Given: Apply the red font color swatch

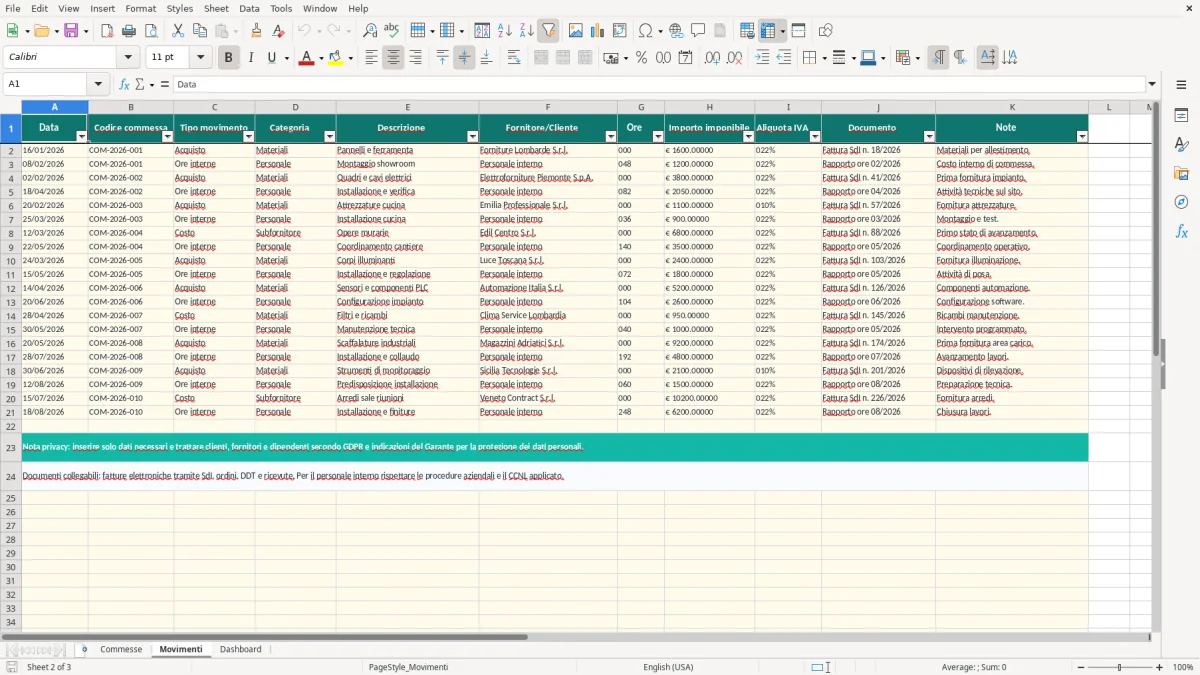Looking at the screenshot, I should click(306, 58).
